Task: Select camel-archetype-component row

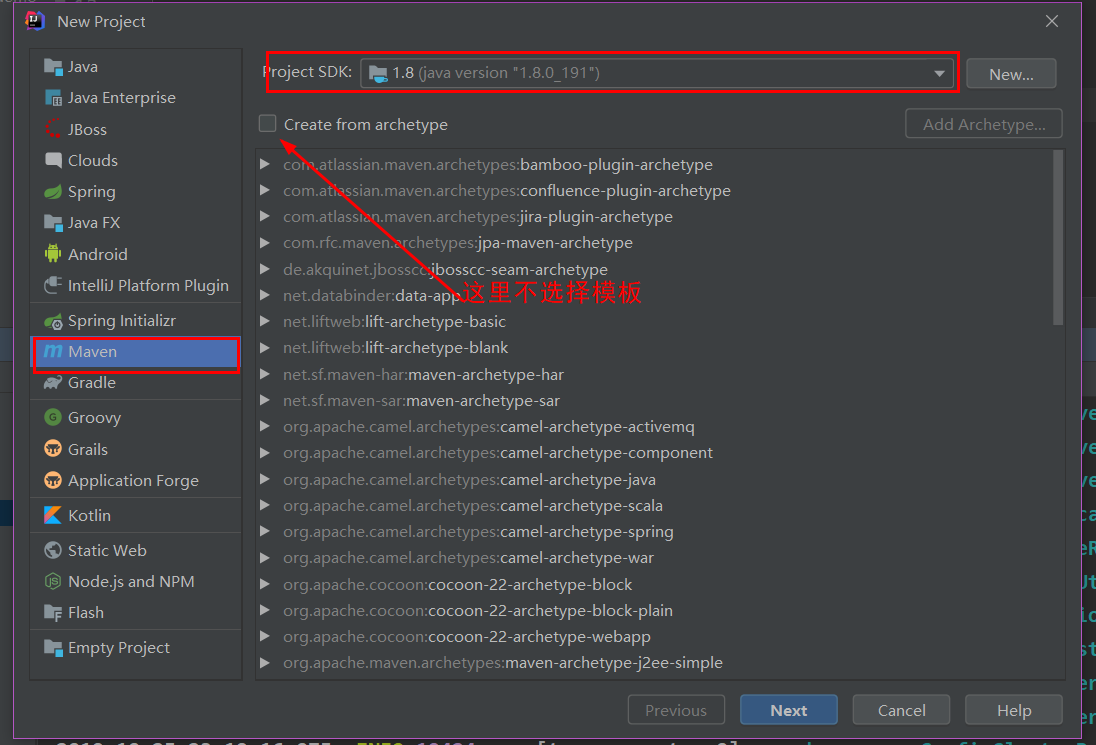Action: [x=654, y=453]
